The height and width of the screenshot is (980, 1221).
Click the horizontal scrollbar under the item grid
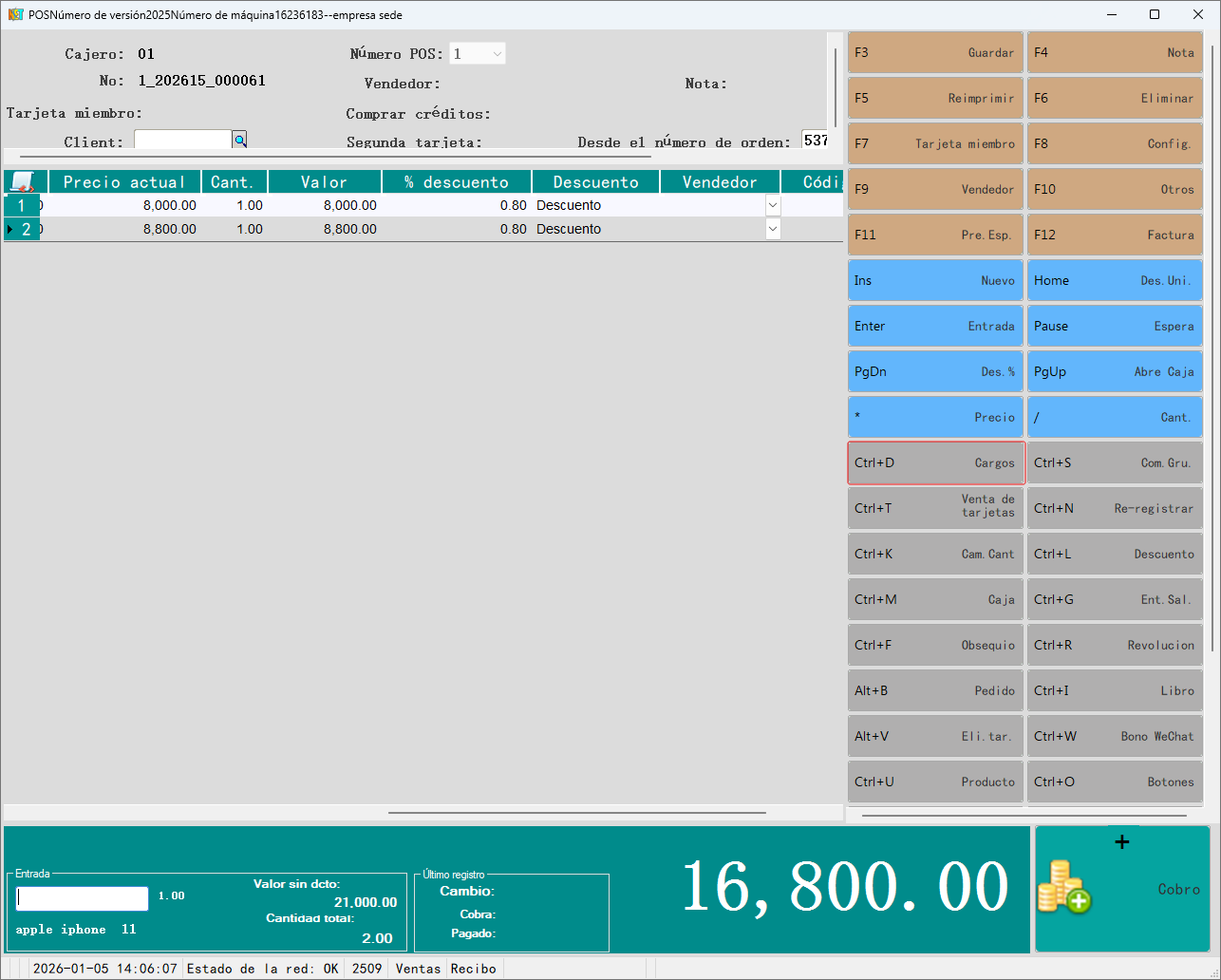pyautogui.click(x=576, y=813)
